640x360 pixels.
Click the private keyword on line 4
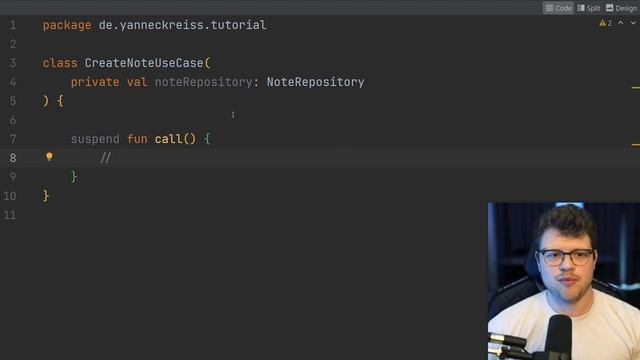(x=95, y=82)
